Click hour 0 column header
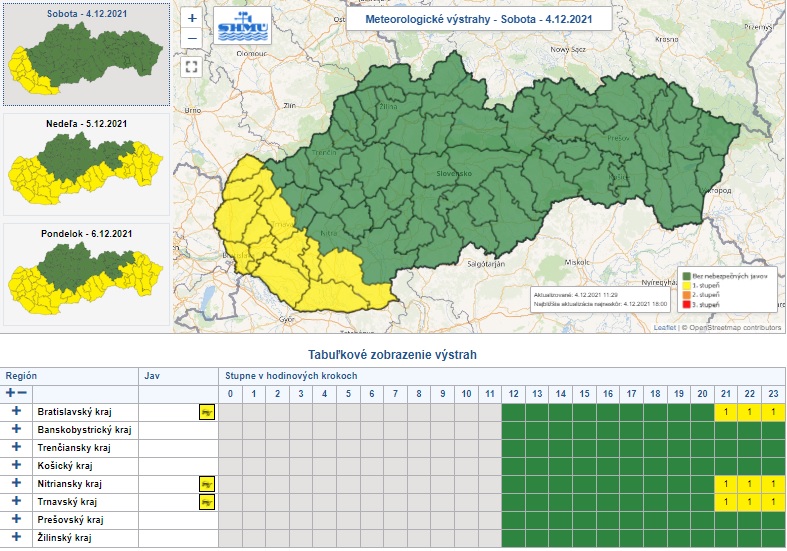787x551 pixels. (x=230, y=394)
